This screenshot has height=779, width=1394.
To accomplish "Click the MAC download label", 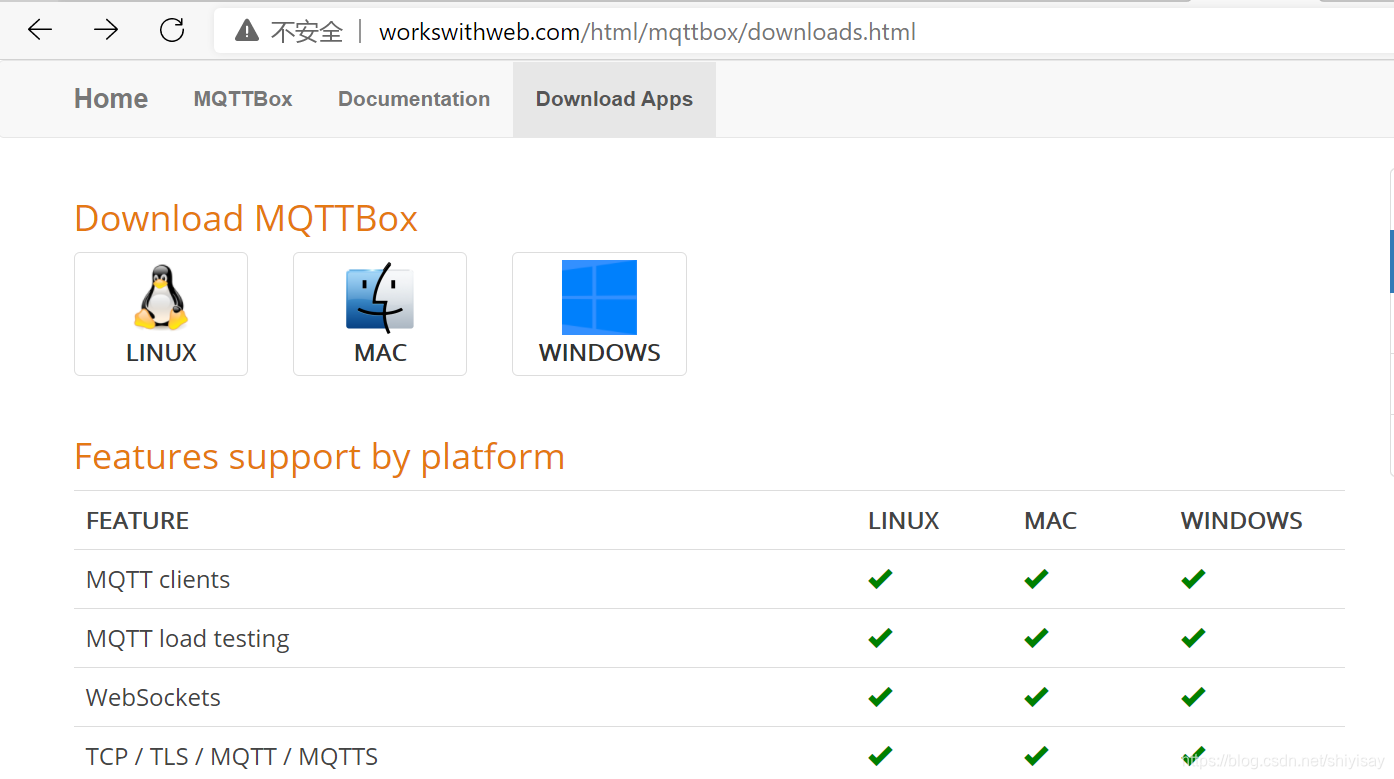I will coord(380,353).
